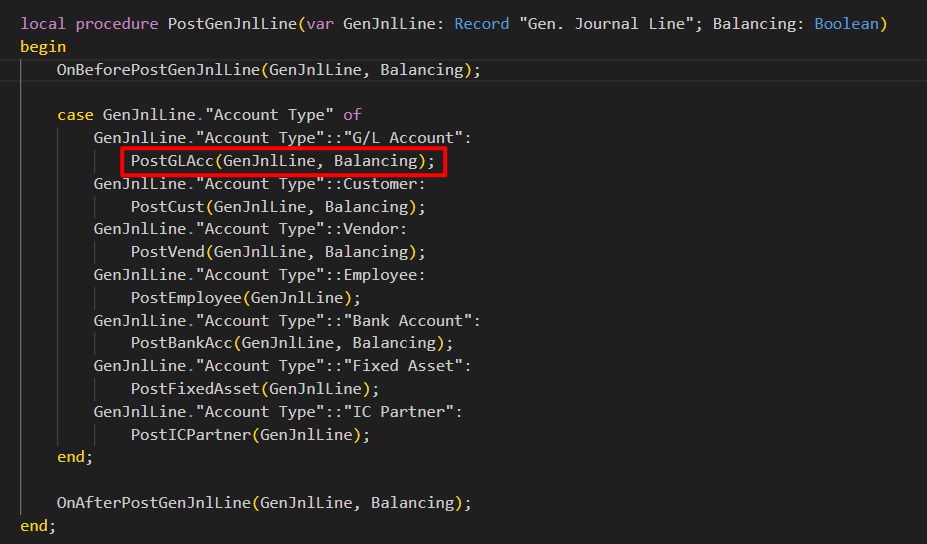Click the "Gen. Journal Line" record name
The image size is (927, 544).
pos(600,23)
